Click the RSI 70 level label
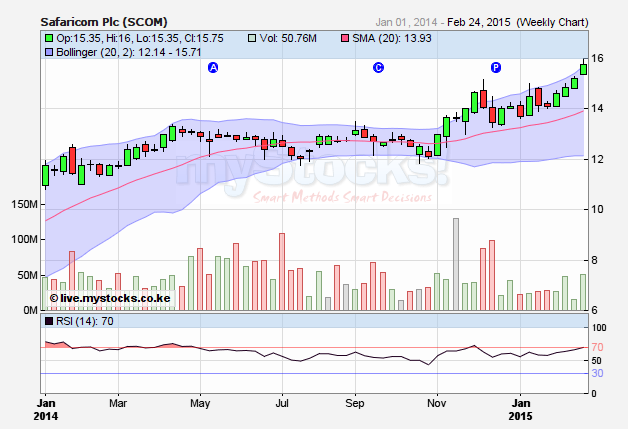The image size is (628, 429). pos(596,347)
